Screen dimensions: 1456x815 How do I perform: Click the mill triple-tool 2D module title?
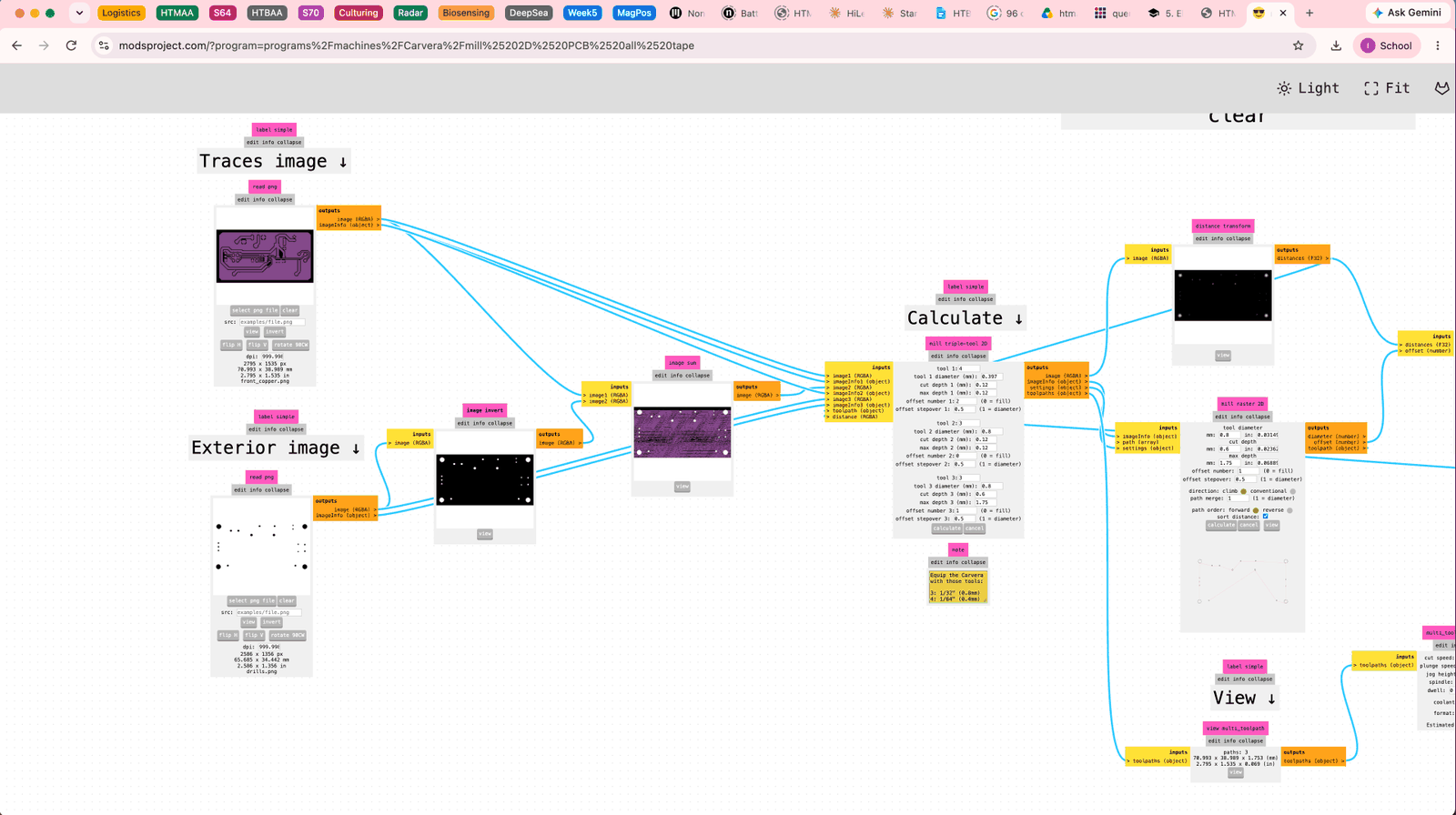958,343
